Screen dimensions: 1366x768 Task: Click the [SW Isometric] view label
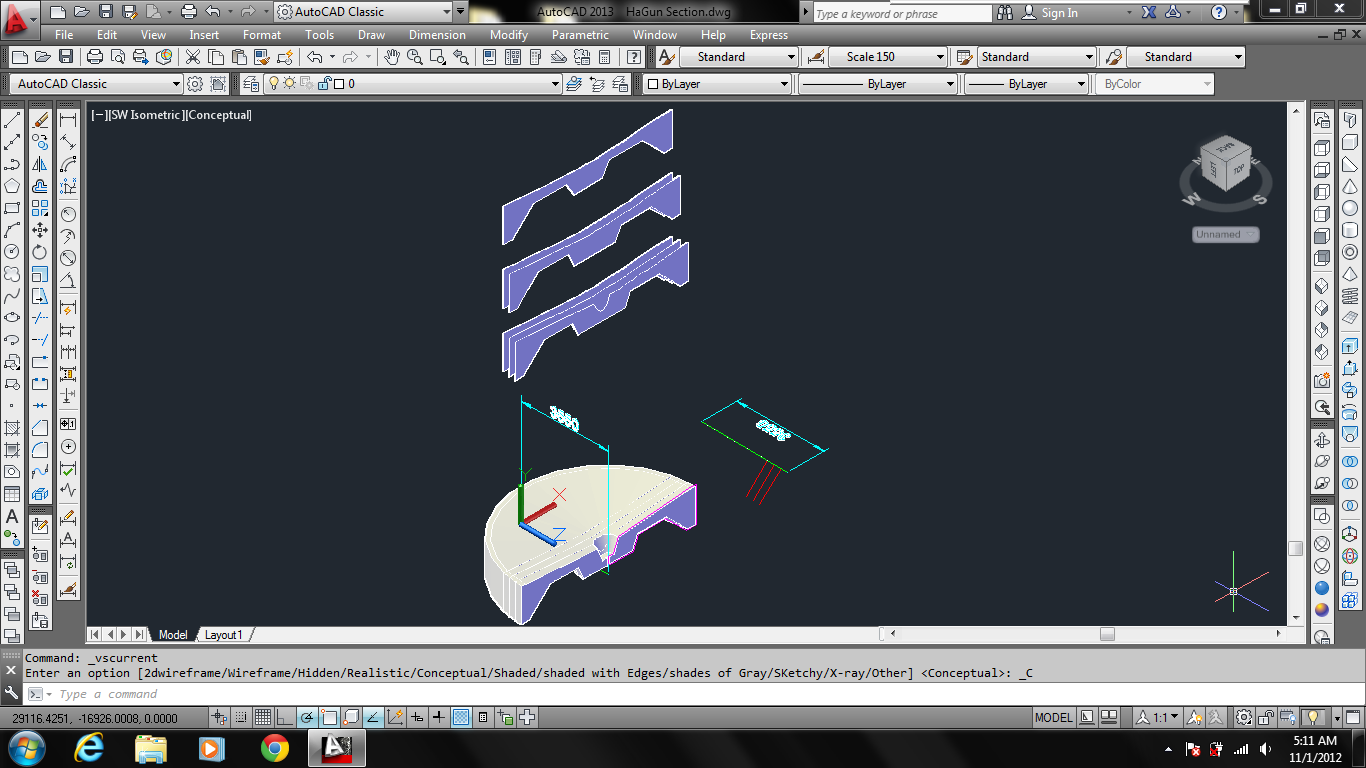(147, 115)
